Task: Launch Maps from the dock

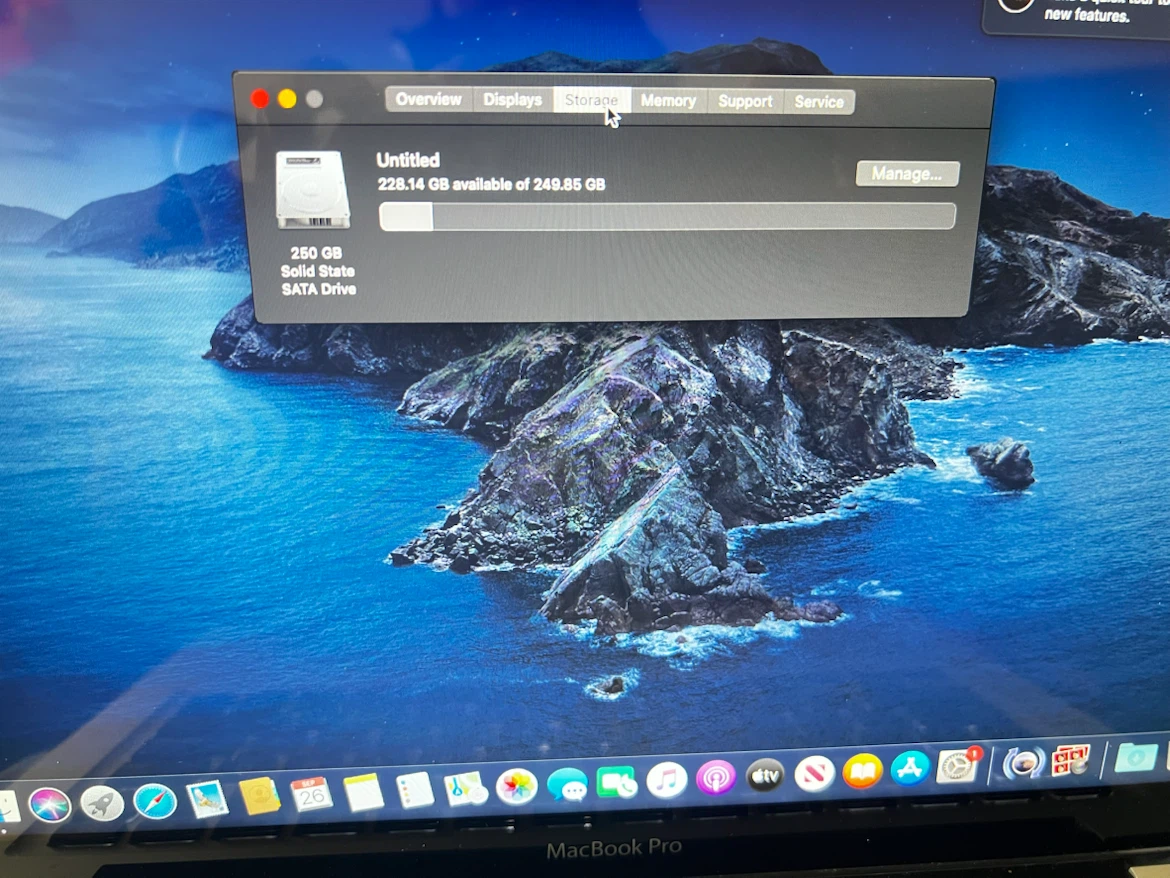Action: coord(466,789)
